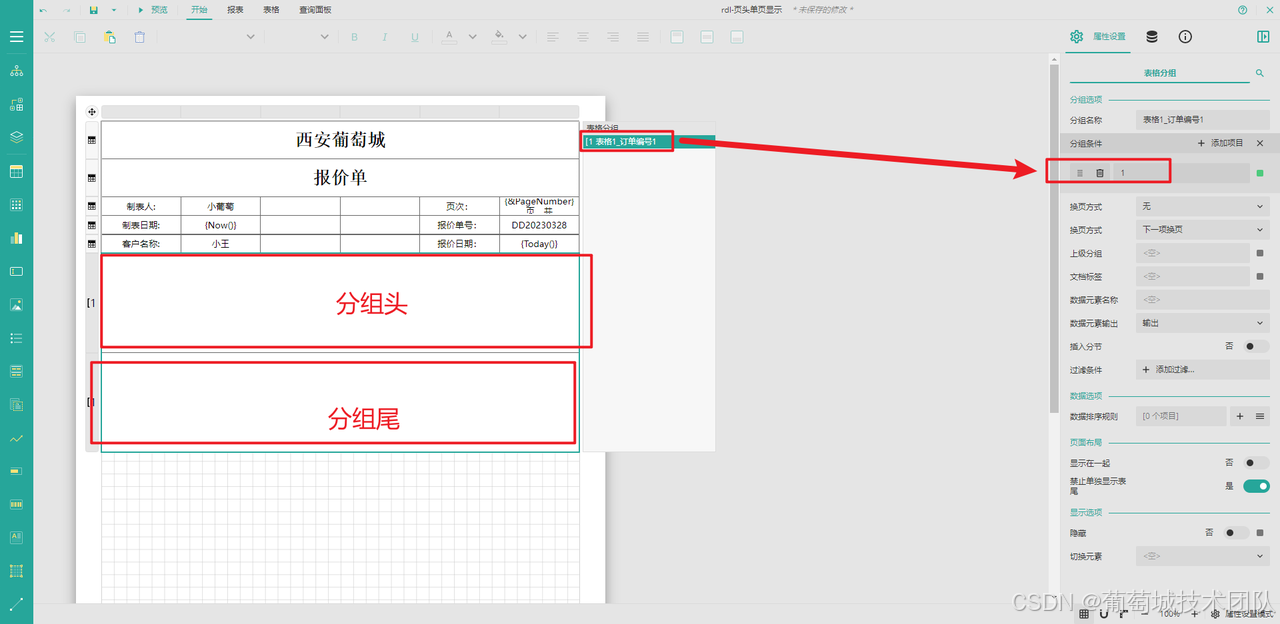Click green square beside group condition

[x=1260, y=173]
